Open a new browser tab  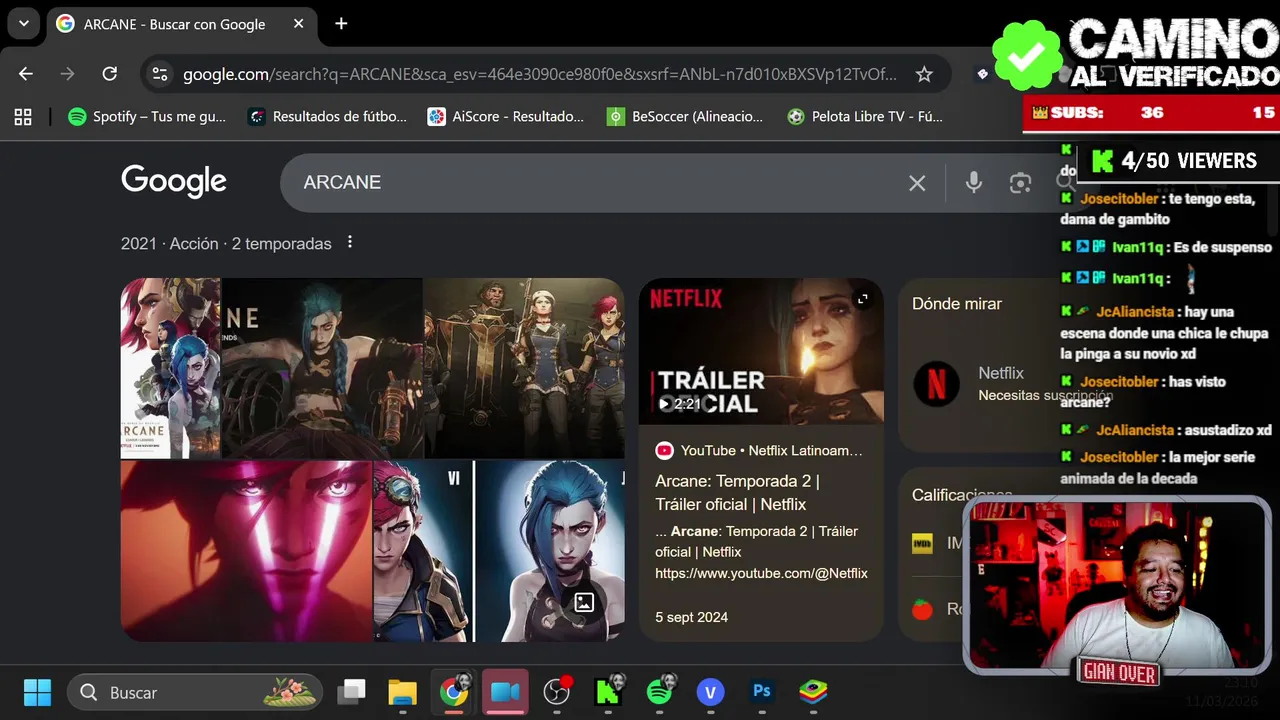tap(341, 23)
